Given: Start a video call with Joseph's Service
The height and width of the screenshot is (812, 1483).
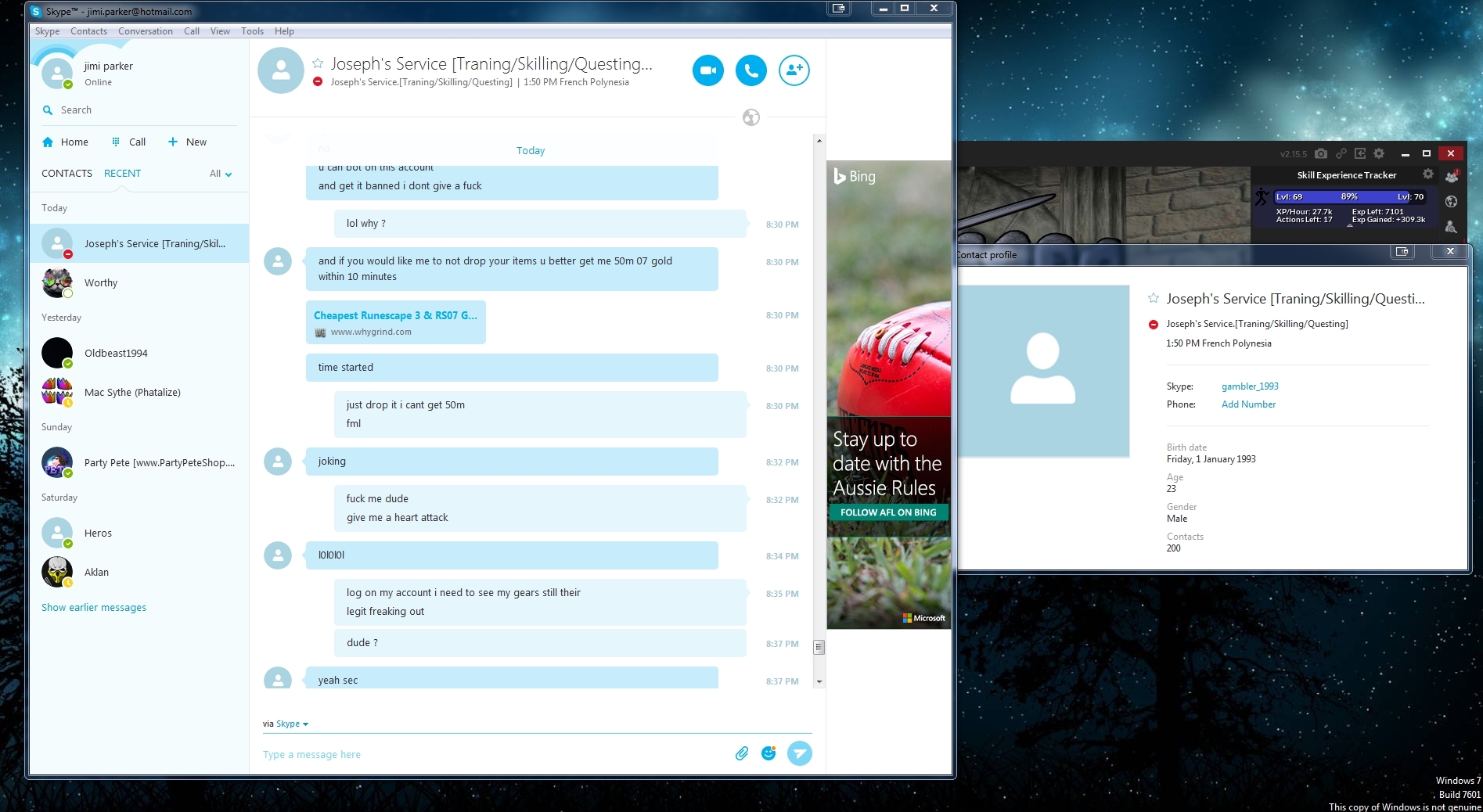Looking at the screenshot, I should tap(708, 70).
